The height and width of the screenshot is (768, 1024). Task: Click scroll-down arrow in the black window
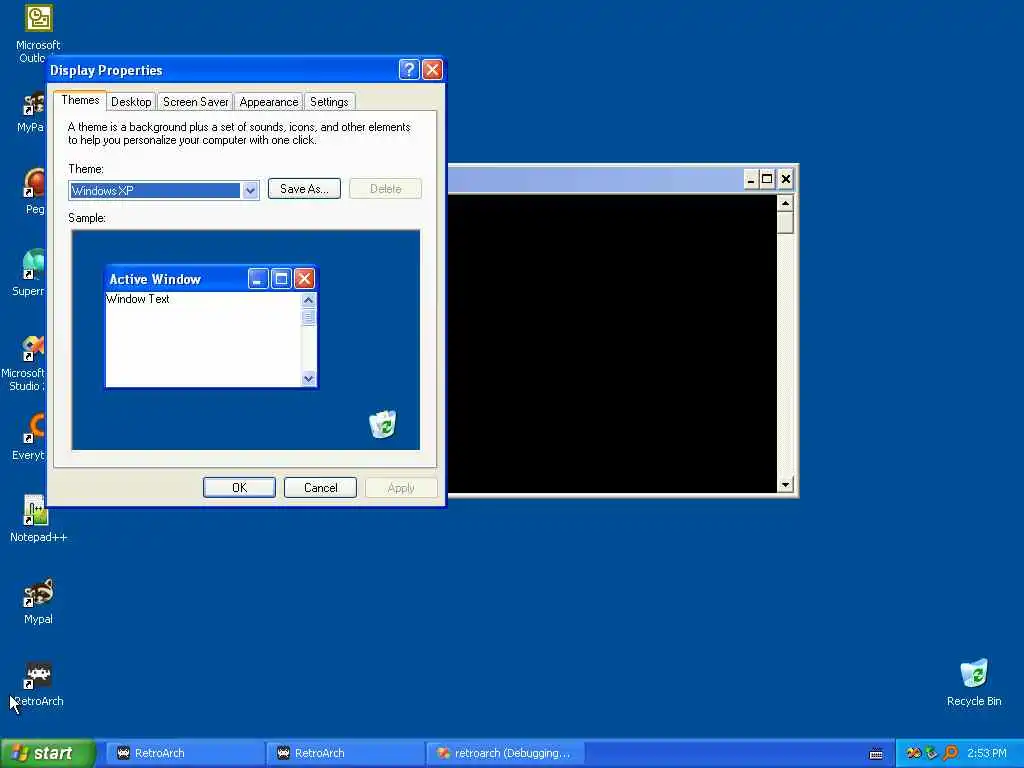[786, 485]
